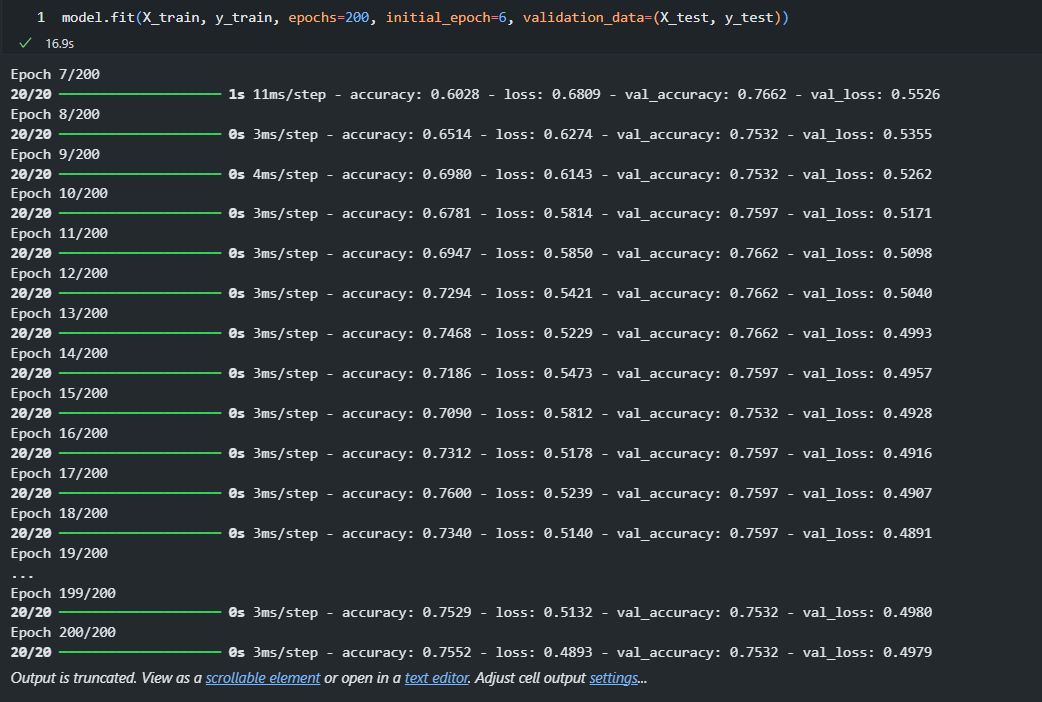The image size is (1042, 702).
Task: Click the 16.9s execution time label
Action: pos(59,43)
